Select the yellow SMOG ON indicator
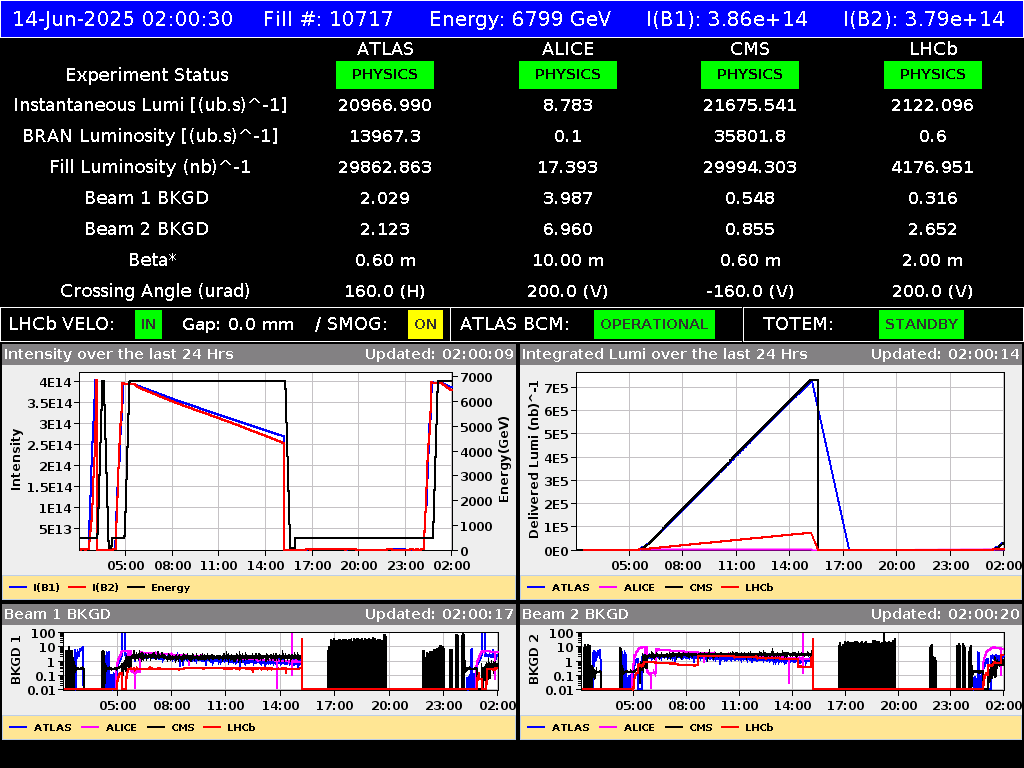 (x=425, y=325)
